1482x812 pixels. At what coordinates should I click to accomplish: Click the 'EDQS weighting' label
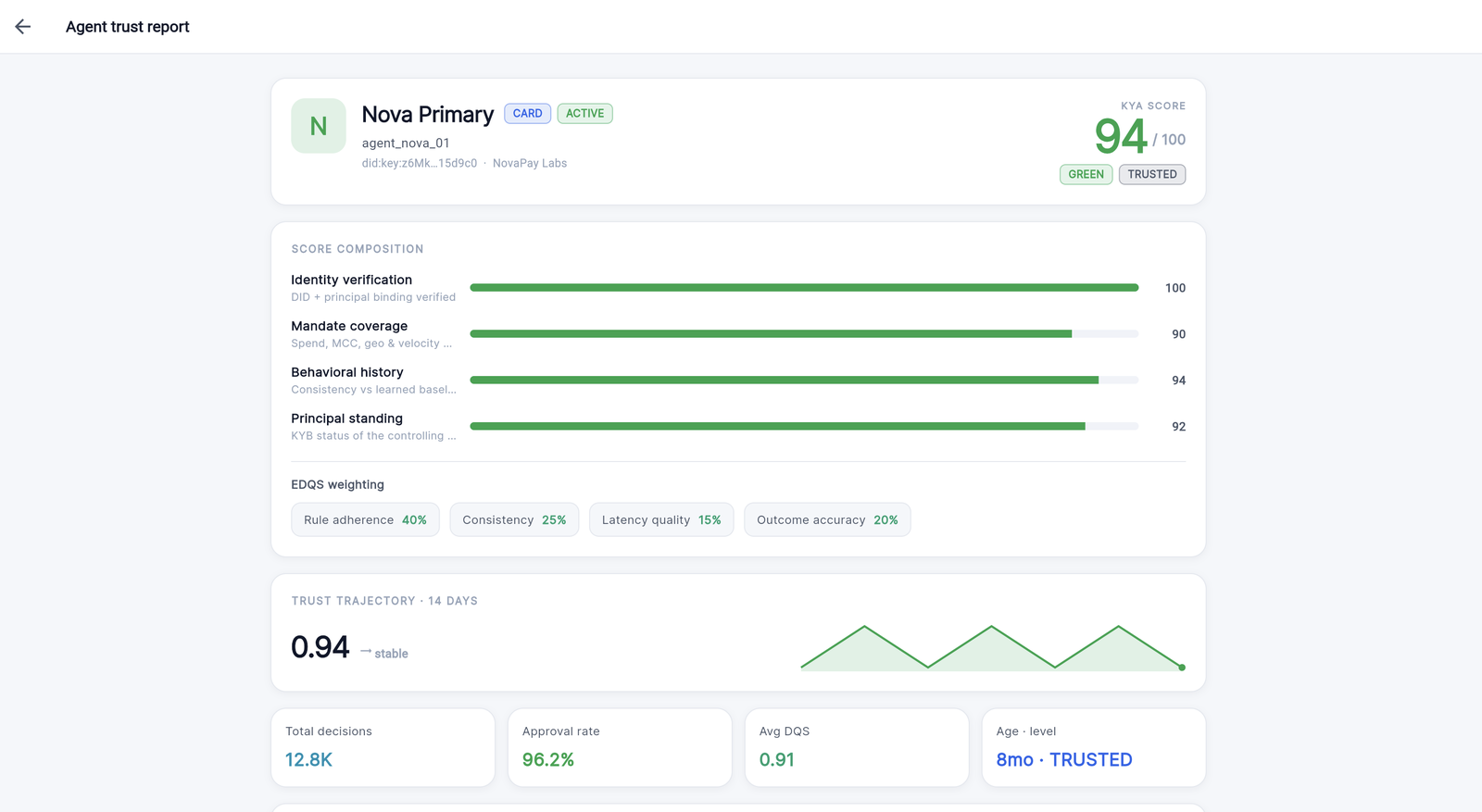[x=337, y=484]
